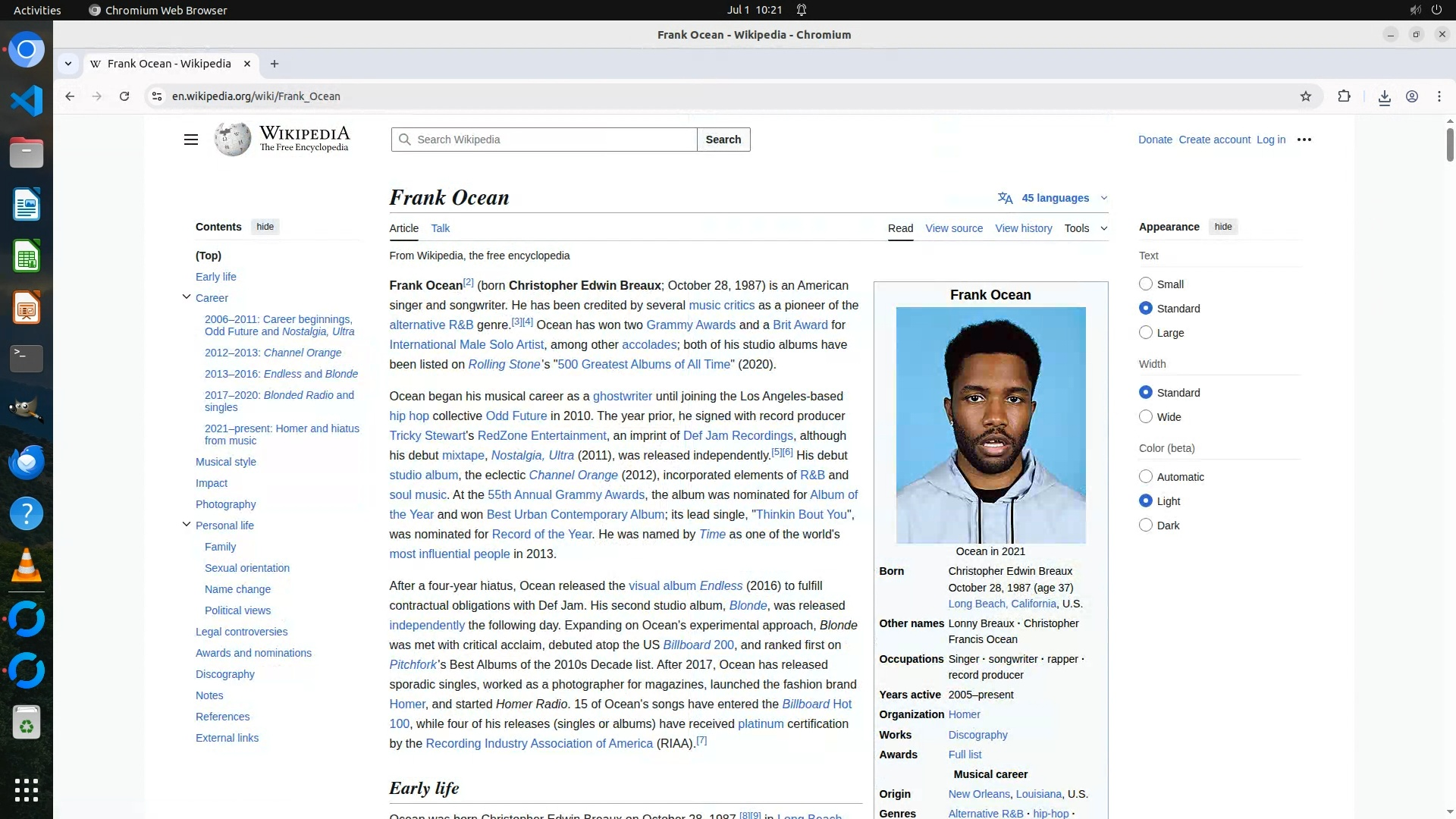The image size is (1456, 819).
Task: Open new browser tab
Action: pos(275,64)
